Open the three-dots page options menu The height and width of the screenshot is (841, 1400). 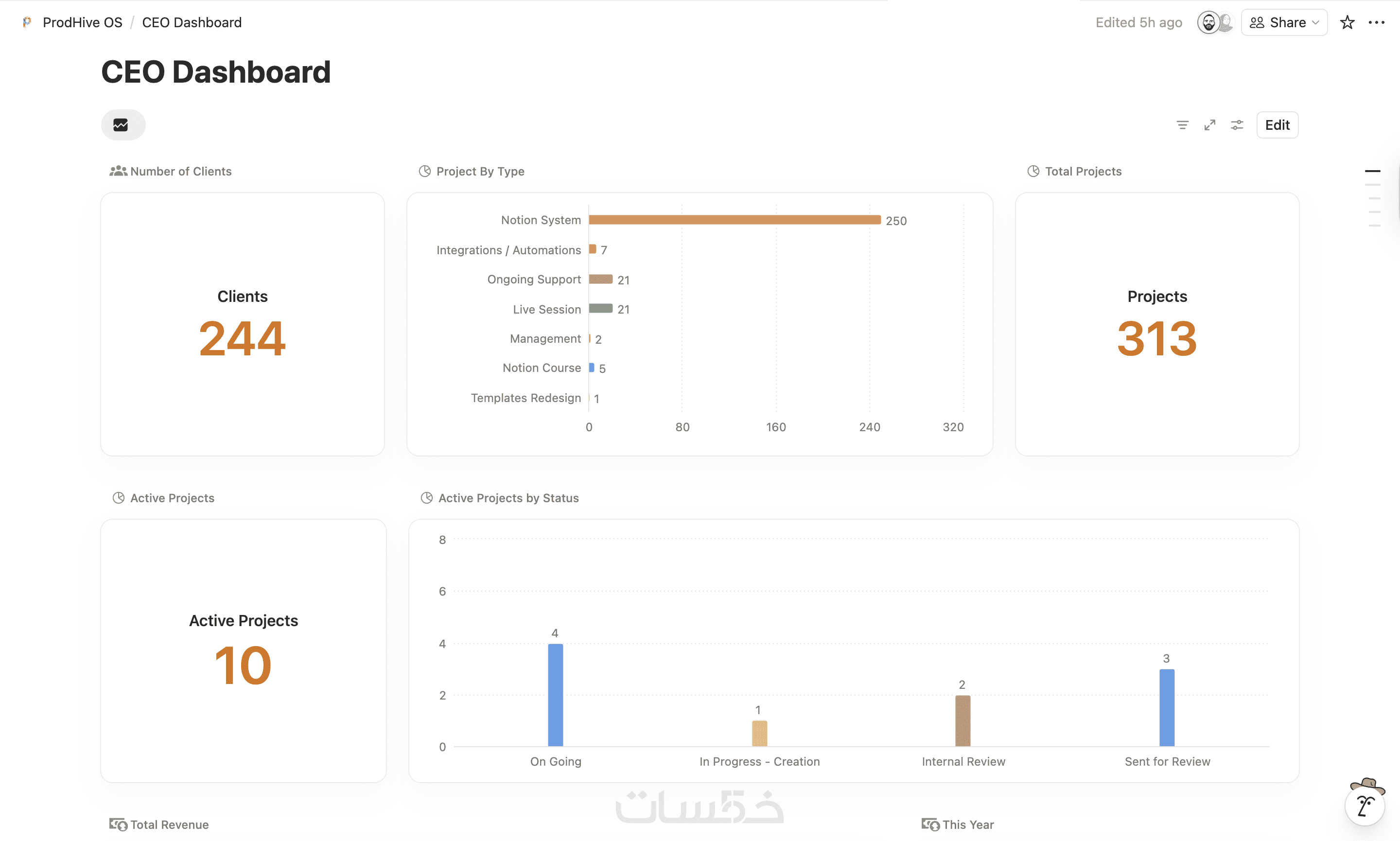[1376, 23]
